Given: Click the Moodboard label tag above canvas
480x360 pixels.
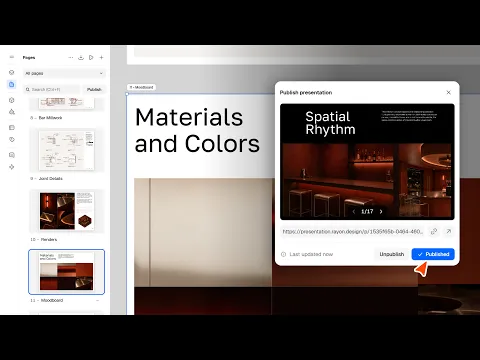Looking at the screenshot, I should pos(141,87).
